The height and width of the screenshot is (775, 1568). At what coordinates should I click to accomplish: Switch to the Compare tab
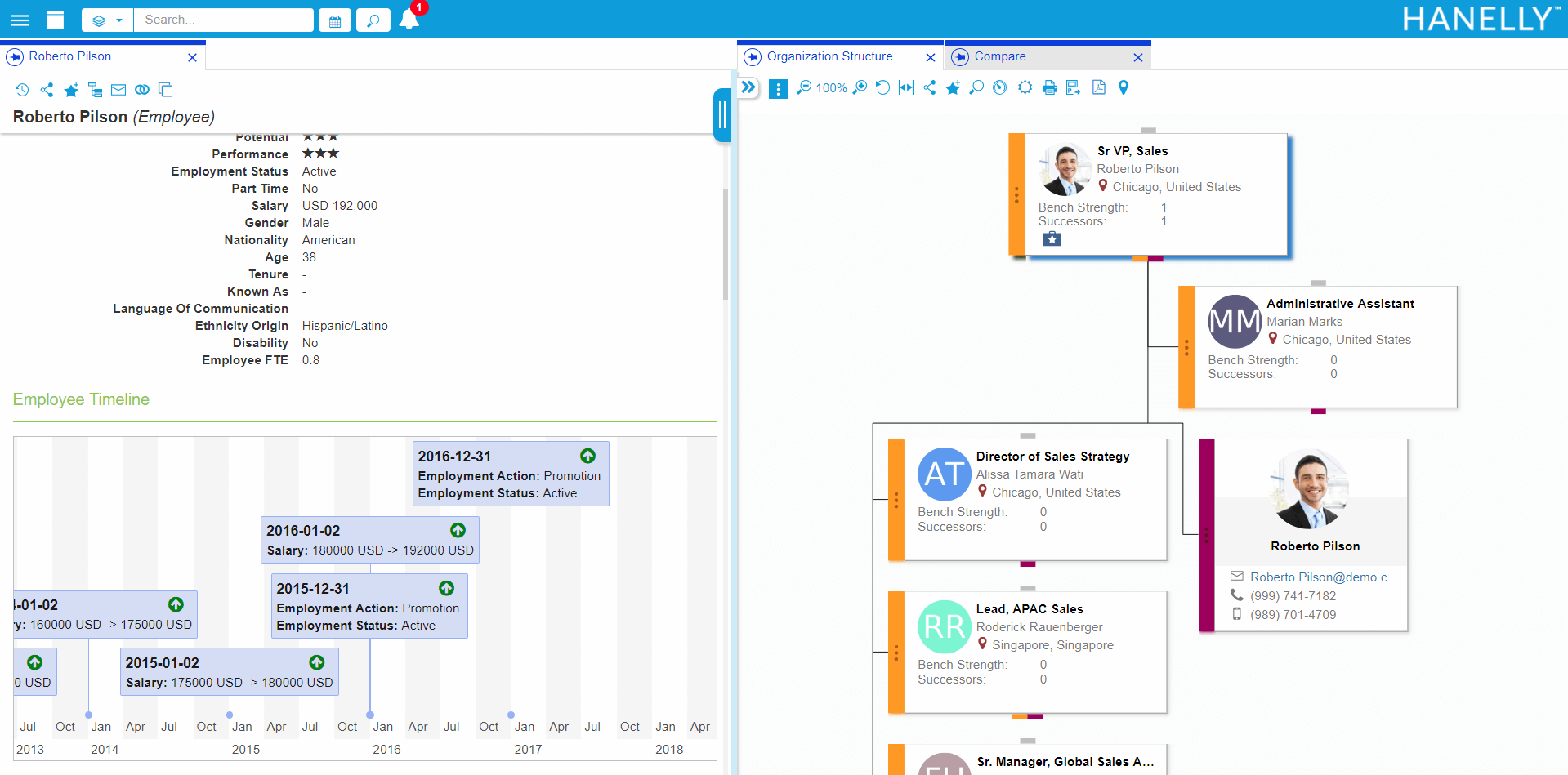(x=1000, y=56)
